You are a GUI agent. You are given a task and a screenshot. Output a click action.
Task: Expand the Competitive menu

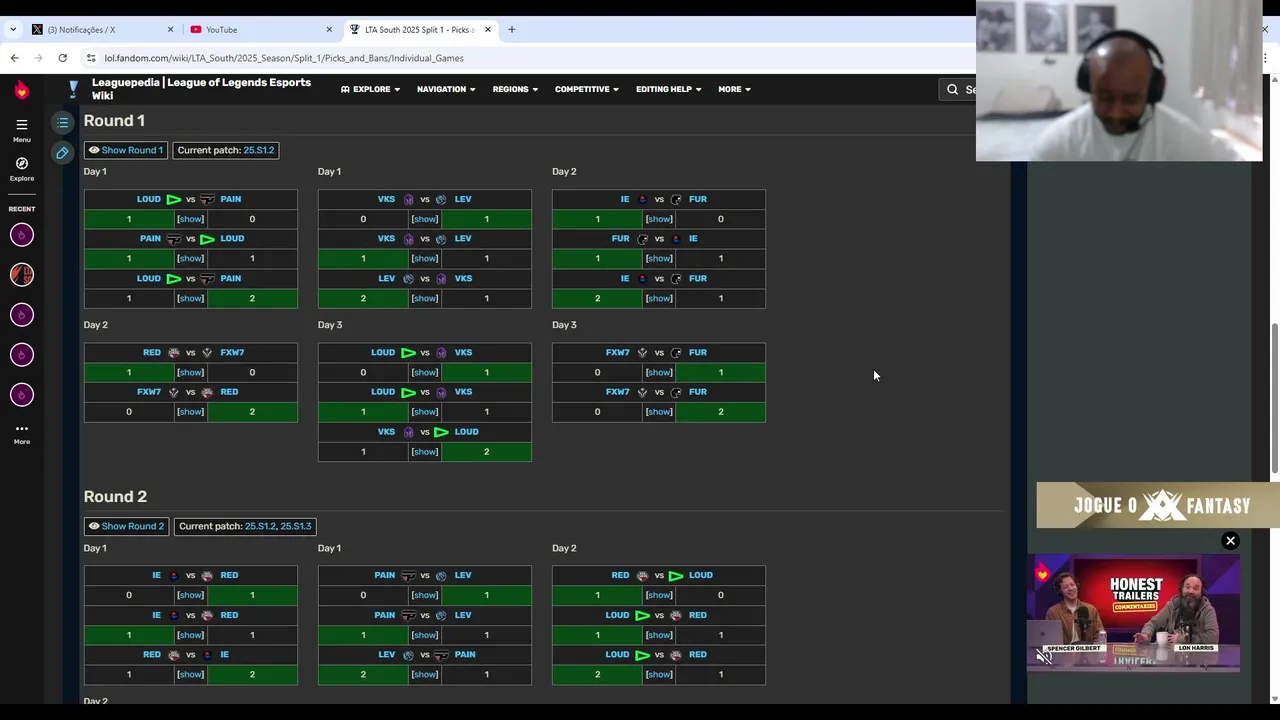(586, 89)
